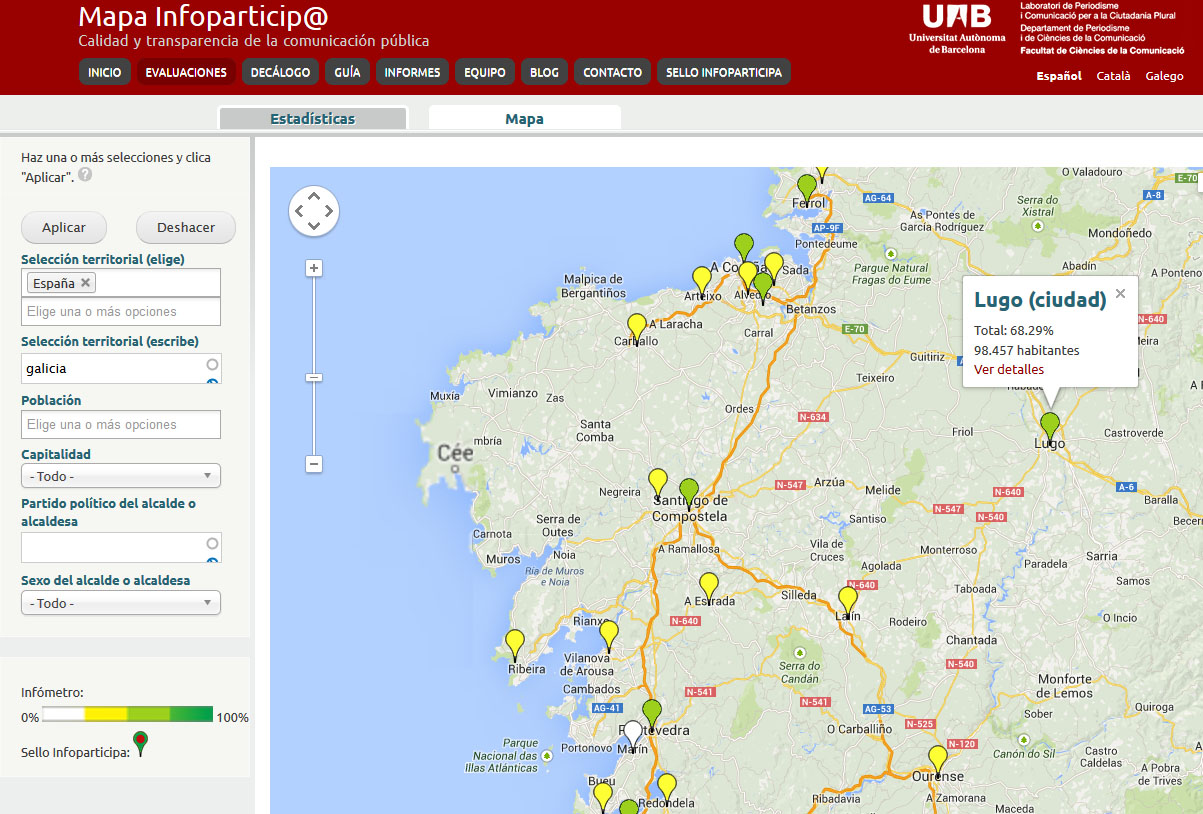Open the yellow Vilanova de Arousa marker
Image resolution: width=1203 pixels, height=814 pixels.
[609, 635]
